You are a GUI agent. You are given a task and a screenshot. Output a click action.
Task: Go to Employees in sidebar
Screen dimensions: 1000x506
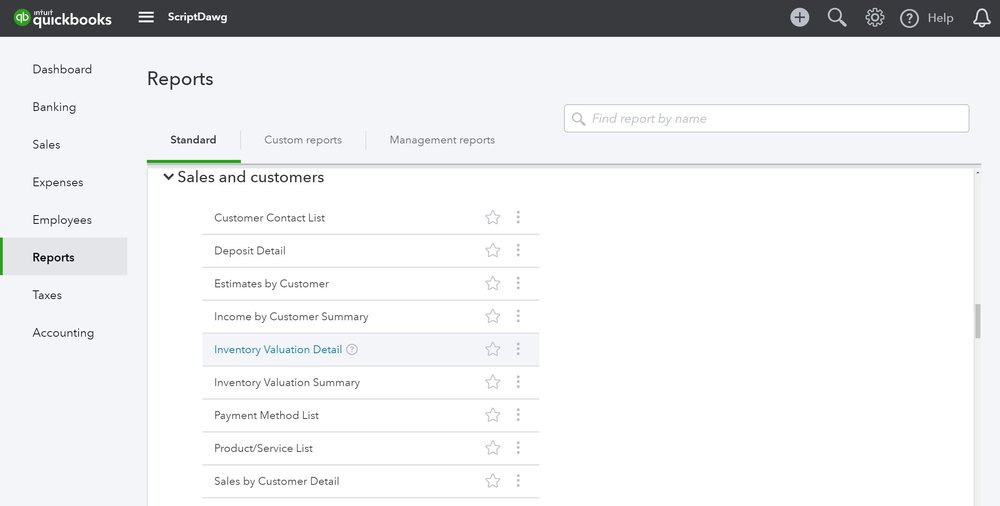point(62,220)
